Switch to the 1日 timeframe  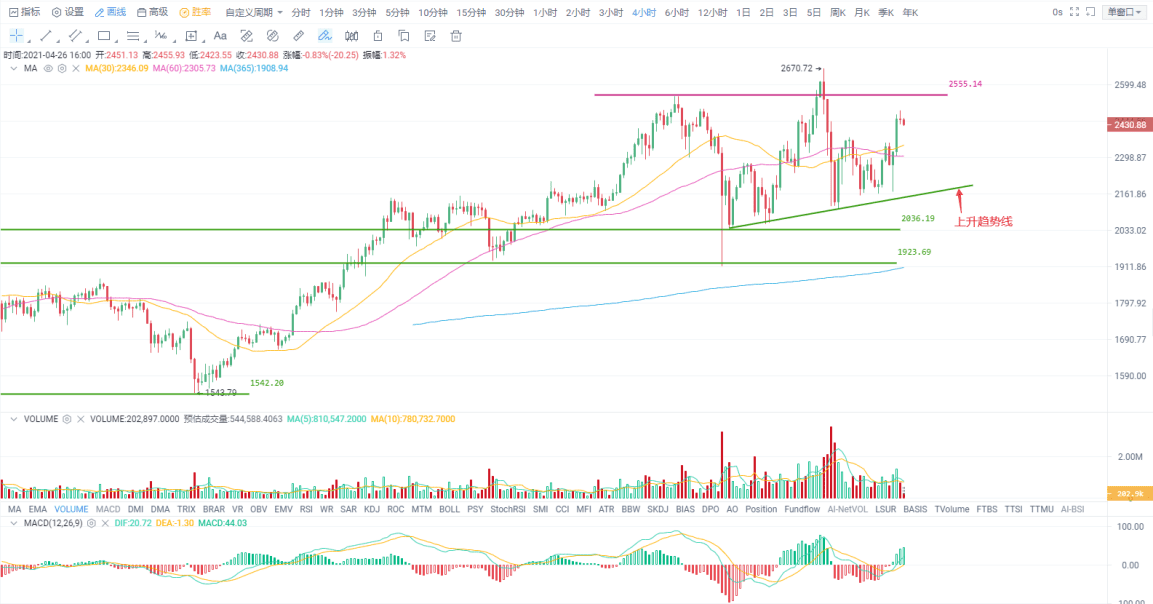tap(743, 13)
